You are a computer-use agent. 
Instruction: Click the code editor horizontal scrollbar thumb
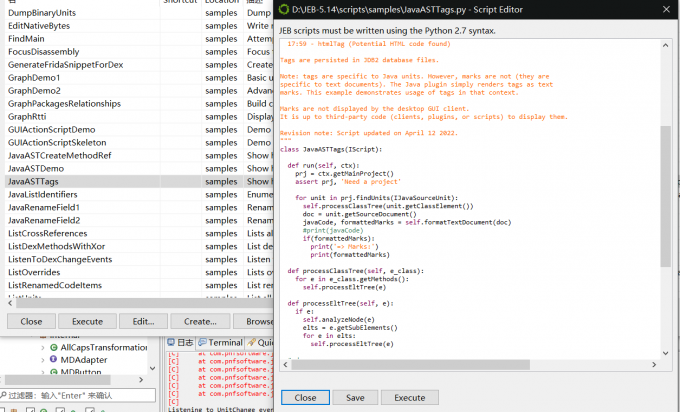coord(411,365)
